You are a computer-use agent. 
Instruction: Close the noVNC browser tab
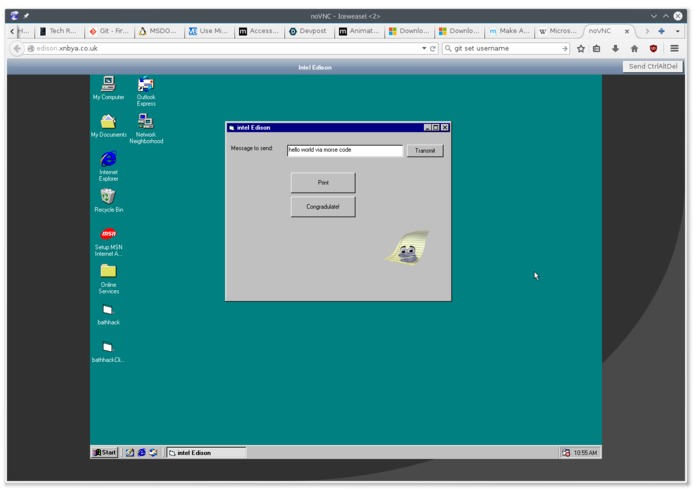627,31
